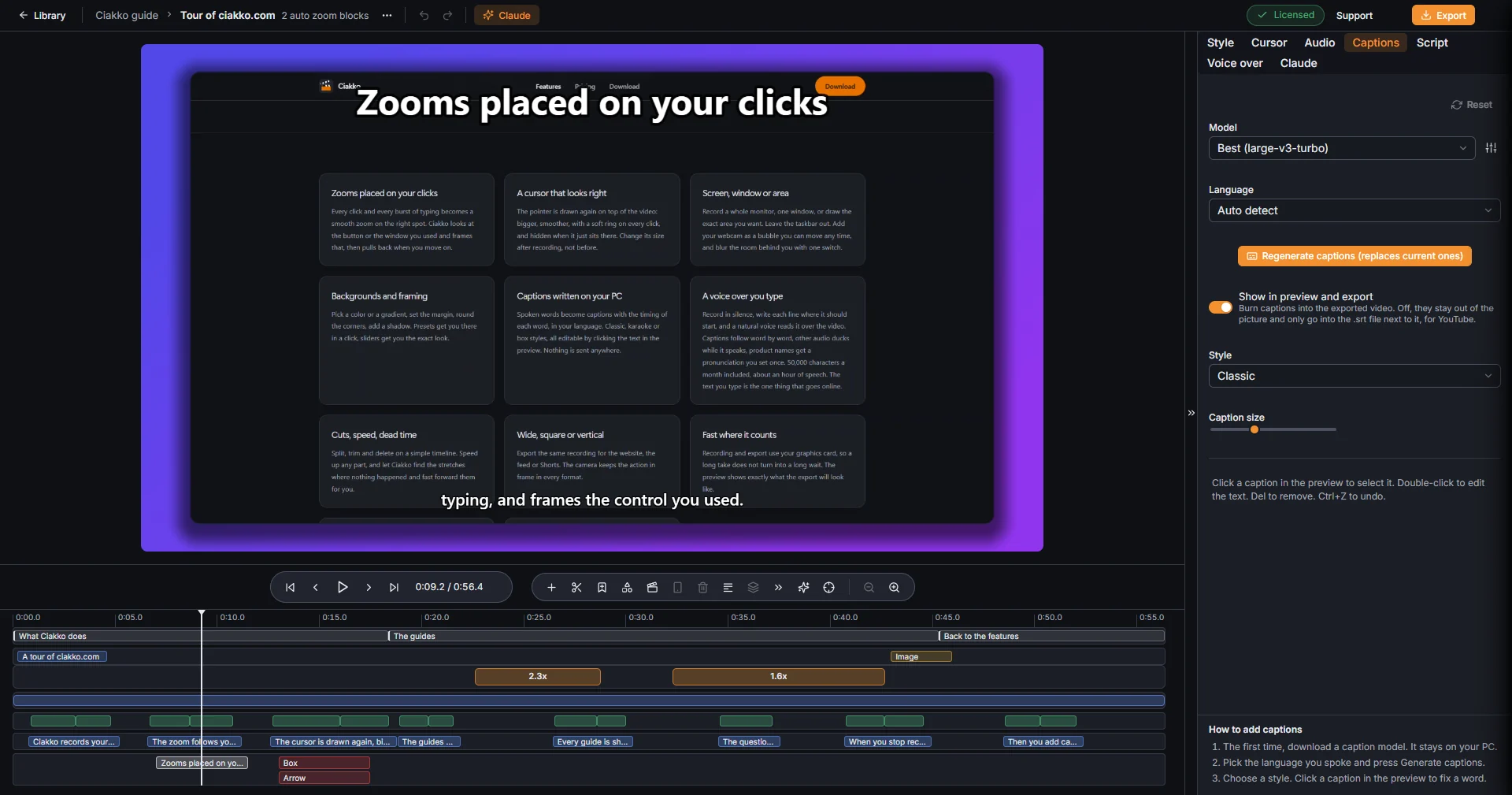Viewport: 1512px width, 795px height.
Task: Open model advanced settings sliders icon
Action: pos(1491,148)
